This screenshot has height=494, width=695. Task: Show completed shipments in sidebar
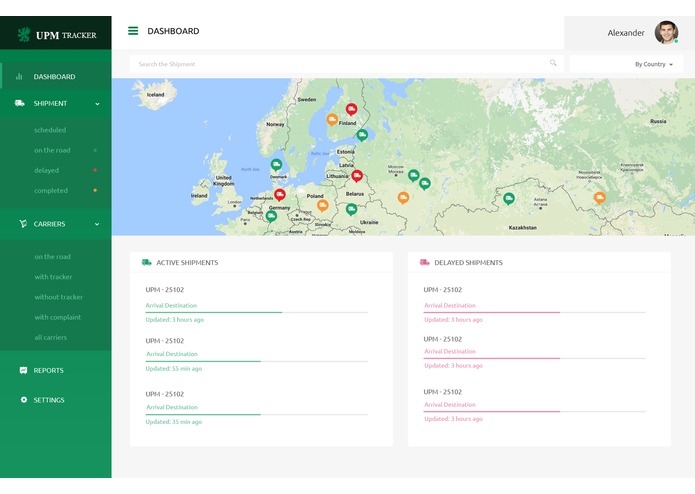(51, 191)
